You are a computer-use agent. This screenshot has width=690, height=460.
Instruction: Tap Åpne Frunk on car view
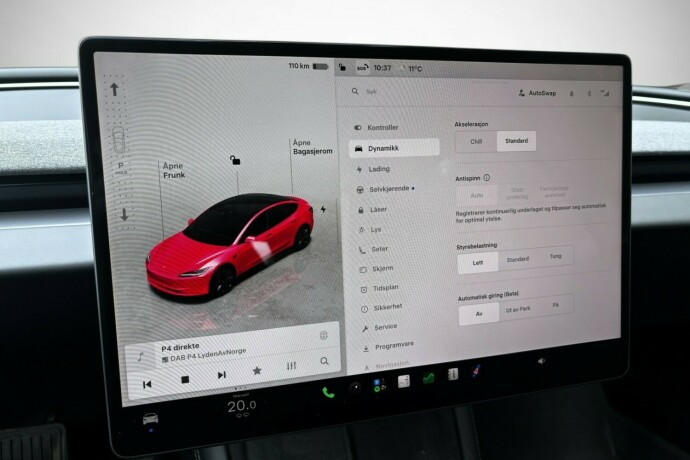(173, 170)
